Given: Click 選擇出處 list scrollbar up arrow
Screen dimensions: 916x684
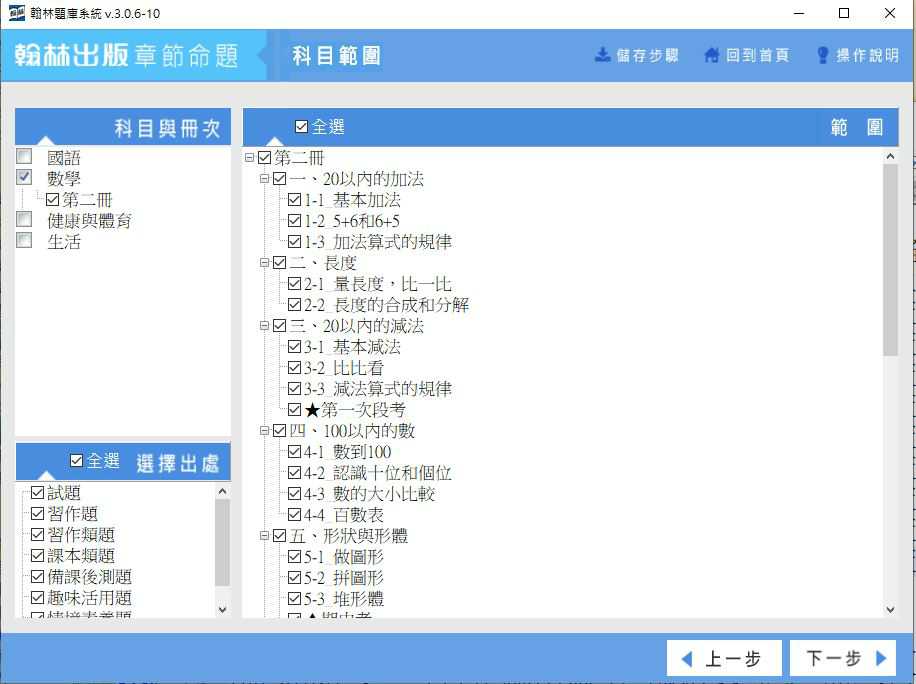Looking at the screenshot, I should click(x=222, y=492).
